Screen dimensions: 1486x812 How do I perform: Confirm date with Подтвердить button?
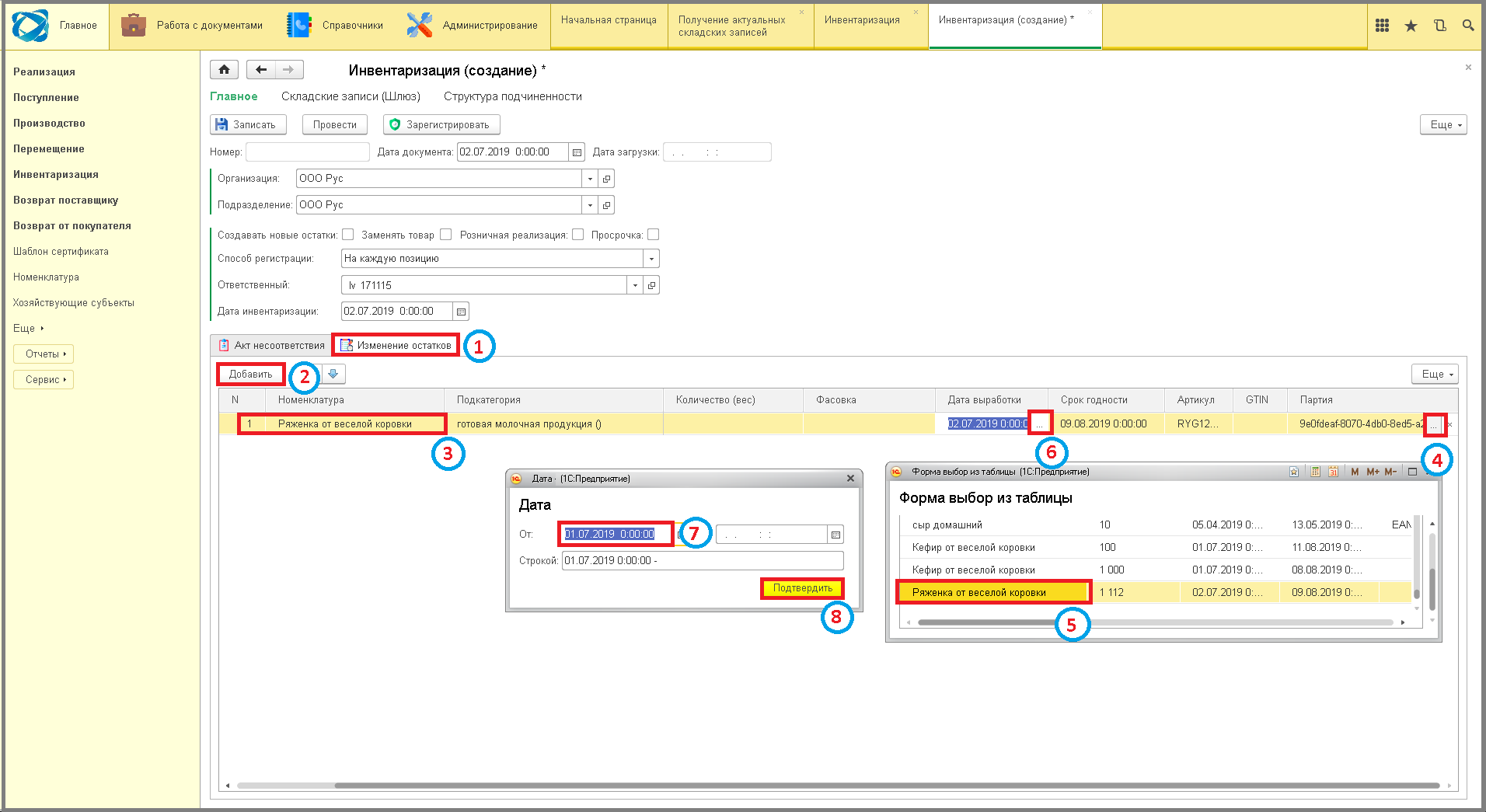(x=802, y=588)
